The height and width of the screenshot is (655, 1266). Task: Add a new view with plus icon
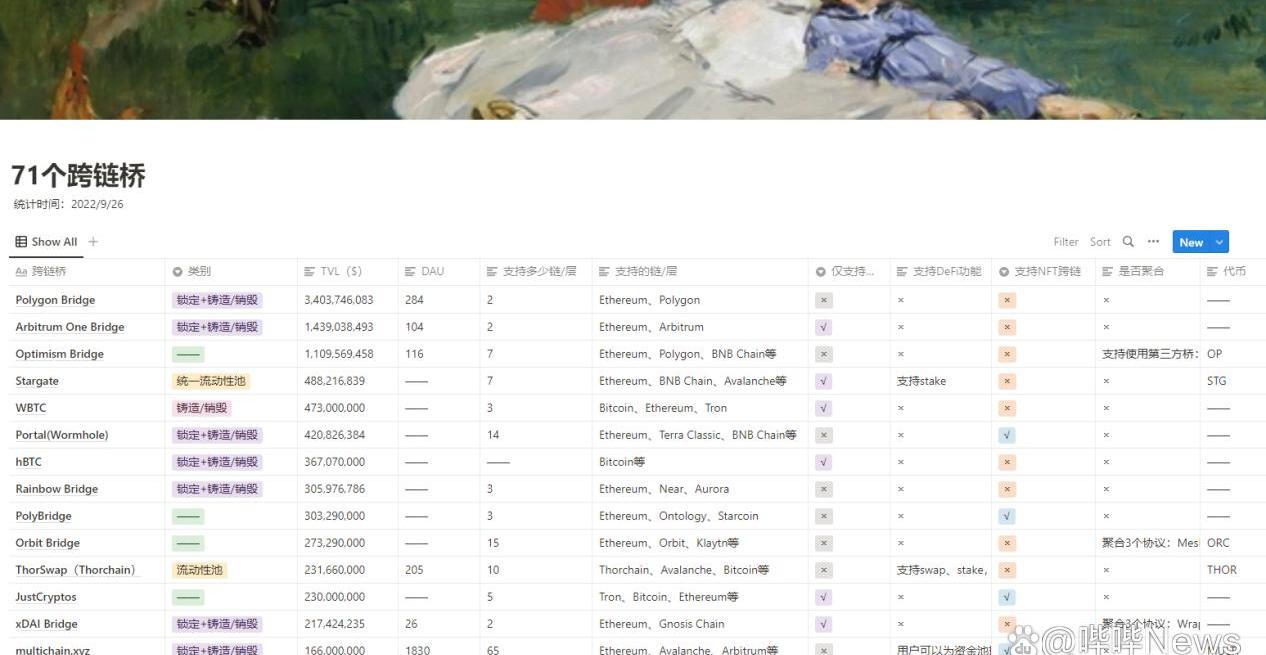click(x=93, y=242)
